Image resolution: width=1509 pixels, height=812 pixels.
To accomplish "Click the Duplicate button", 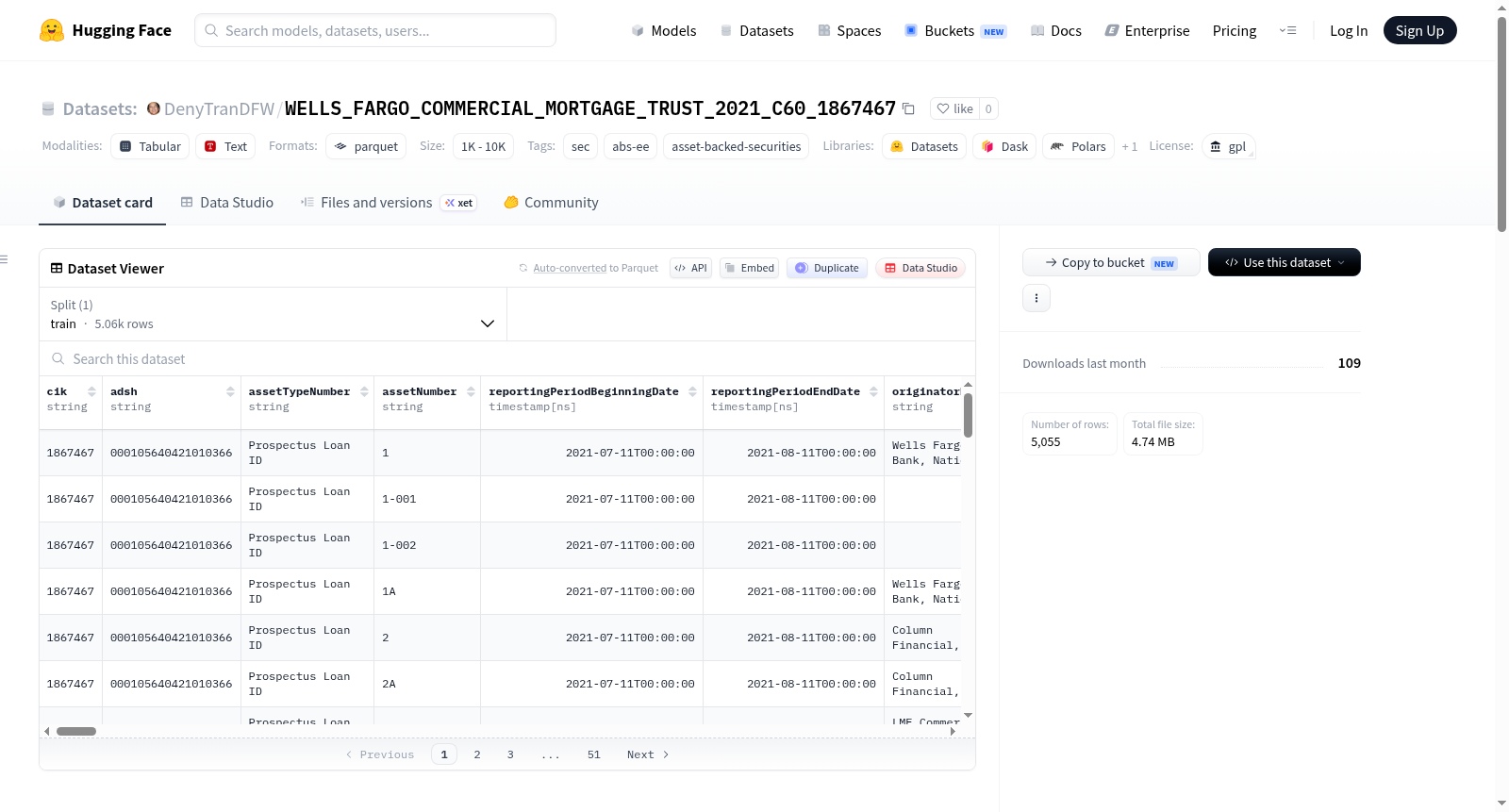I will coord(827,268).
